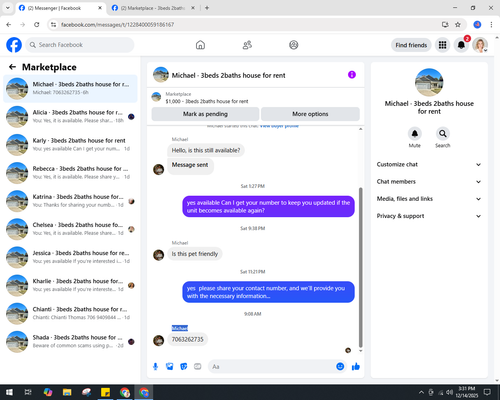Open emoji picker smiley icon
This screenshot has width=500, height=400.
click(340, 366)
